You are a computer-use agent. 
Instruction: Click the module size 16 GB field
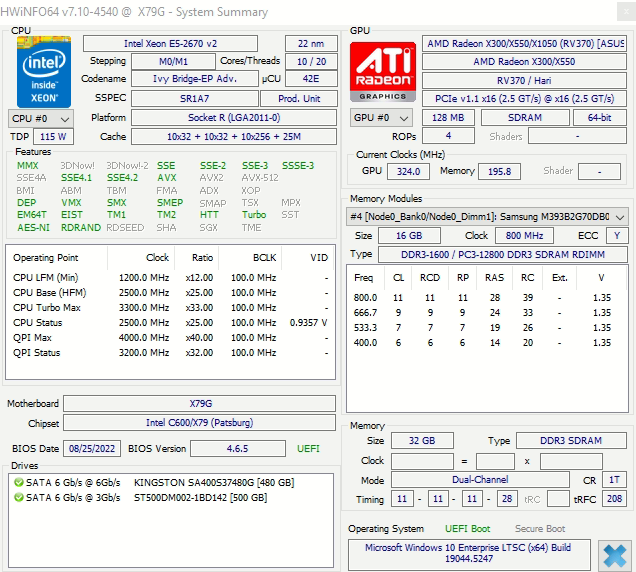409,236
